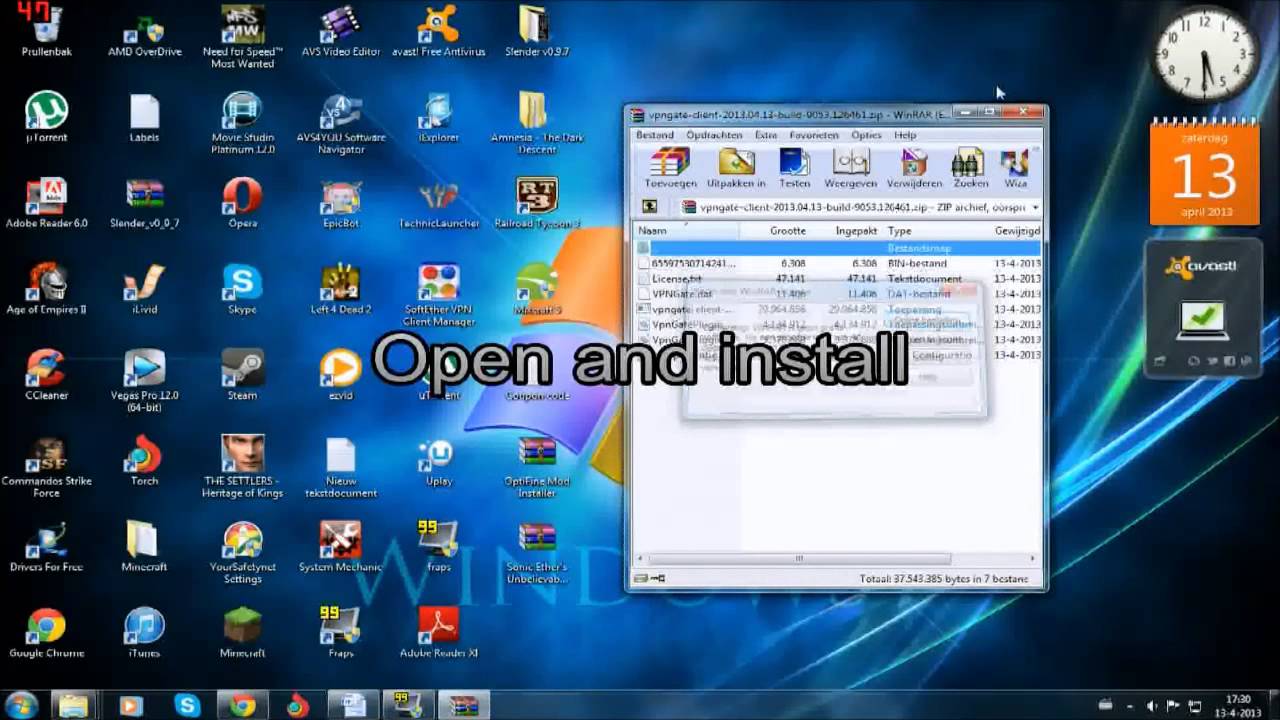Select the µTorrent icon beside the Labels file
This screenshot has width=1280, height=720.
coord(46,117)
